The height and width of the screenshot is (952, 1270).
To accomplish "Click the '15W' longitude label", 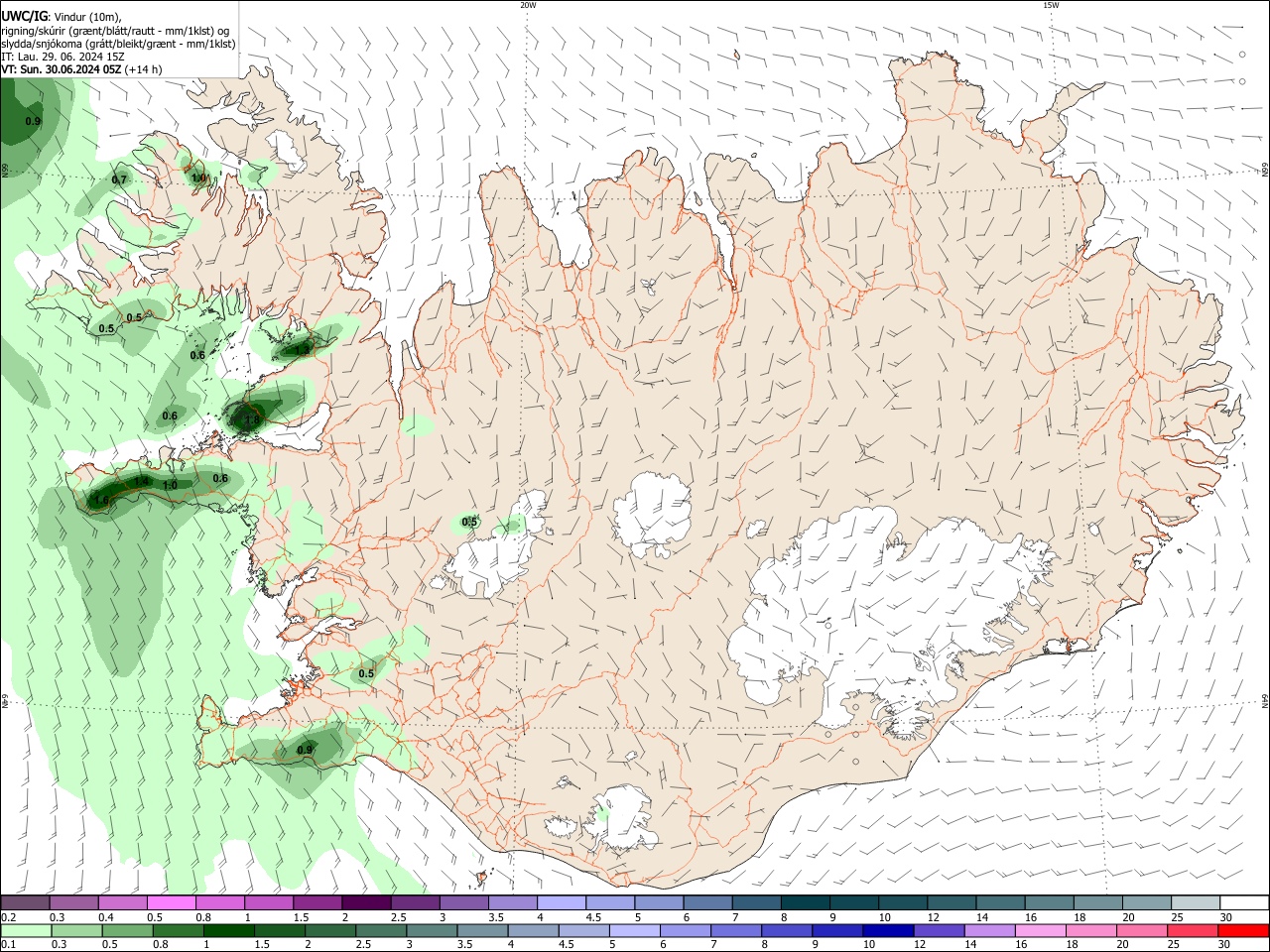I will click(x=1051, y=5).
